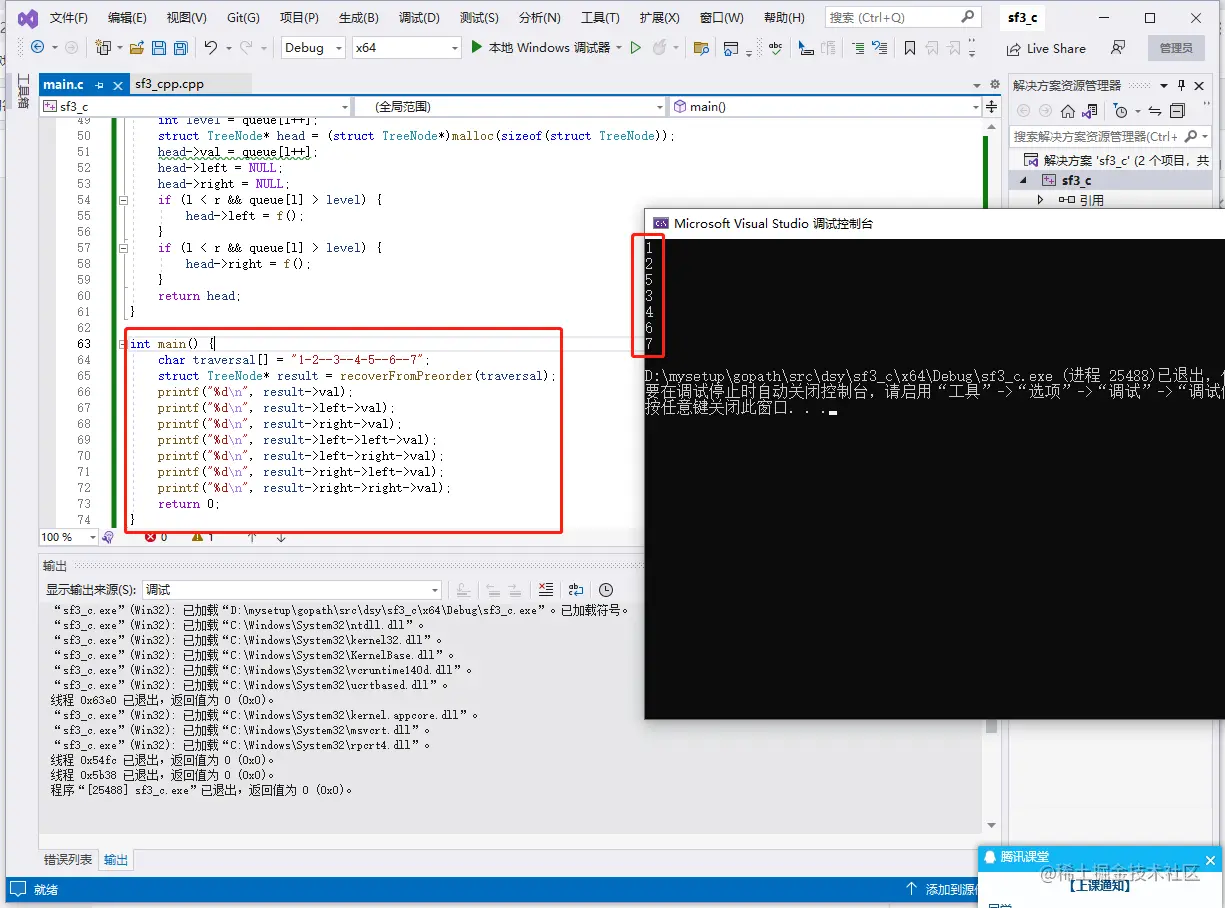Image resolution: width=1225 pixels, height=908 pixels.
Task: Toggle word wrap in the 输出 panel
Action: [x=576, y=590]
